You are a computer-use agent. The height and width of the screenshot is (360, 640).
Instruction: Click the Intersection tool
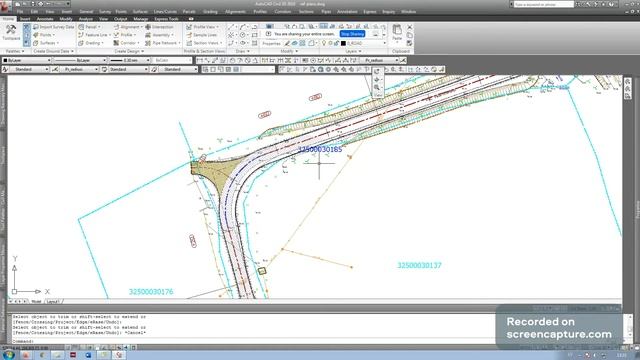pos(160,27)
